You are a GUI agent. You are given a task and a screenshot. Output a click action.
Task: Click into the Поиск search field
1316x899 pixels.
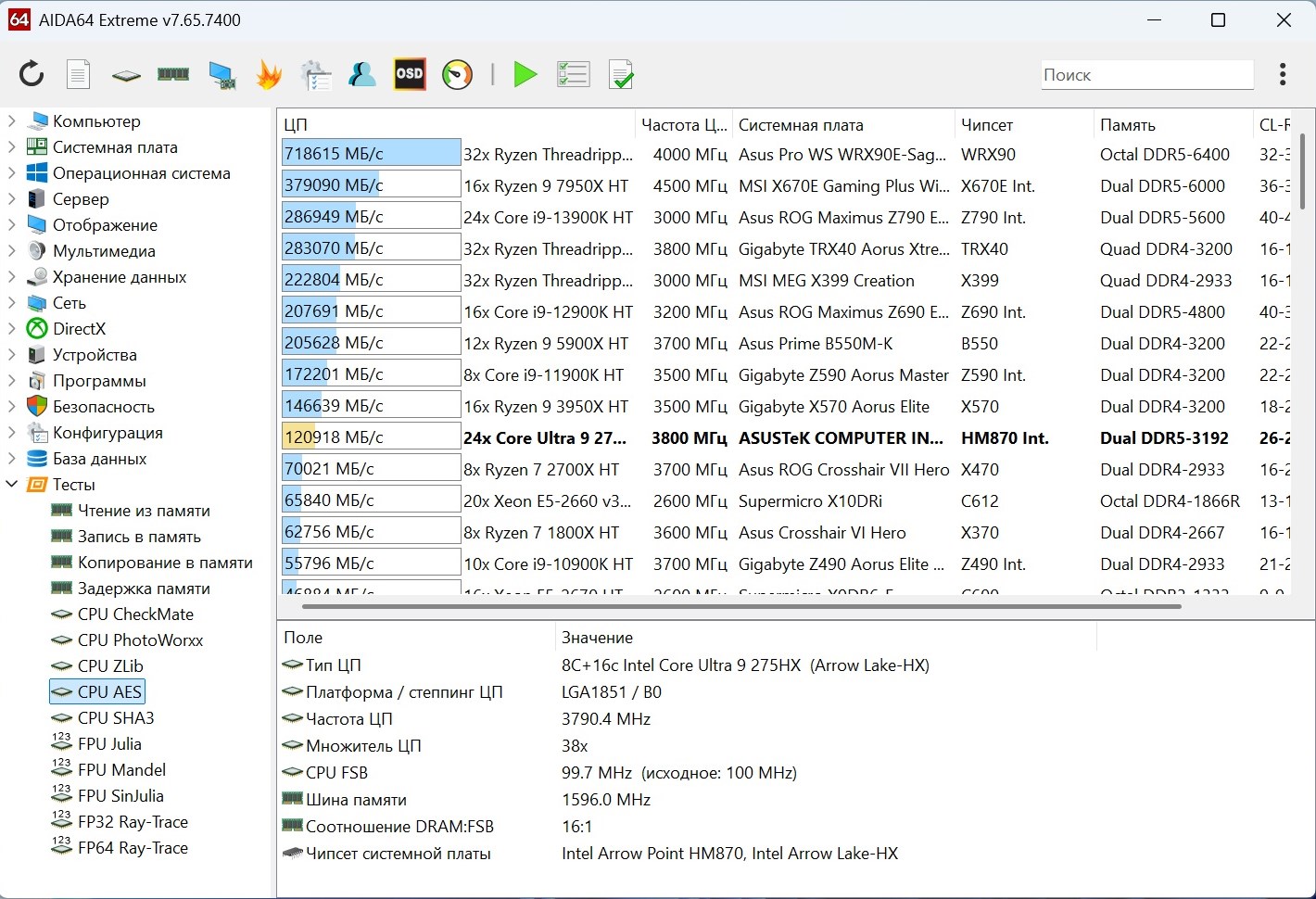point(1145,75)
